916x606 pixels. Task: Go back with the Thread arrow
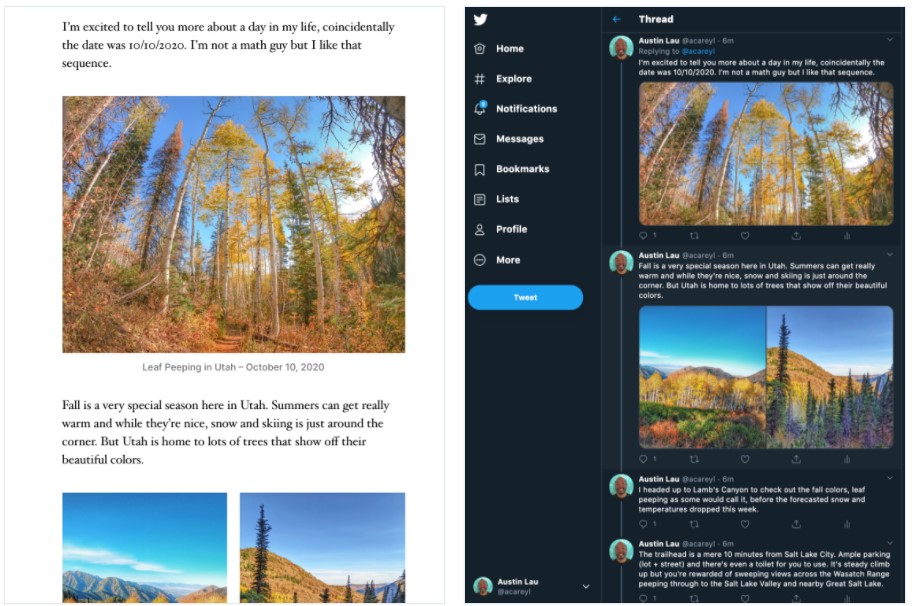(x=617, y=19)
